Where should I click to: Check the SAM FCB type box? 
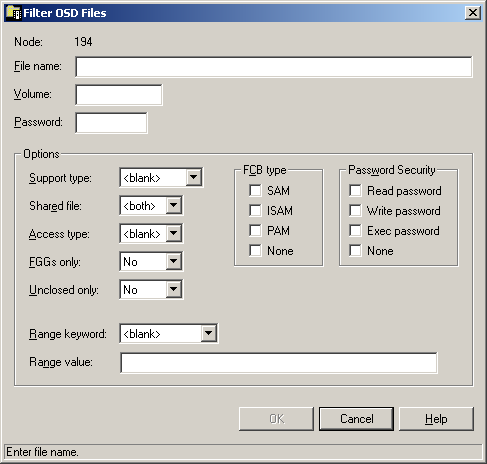(255, 191)
